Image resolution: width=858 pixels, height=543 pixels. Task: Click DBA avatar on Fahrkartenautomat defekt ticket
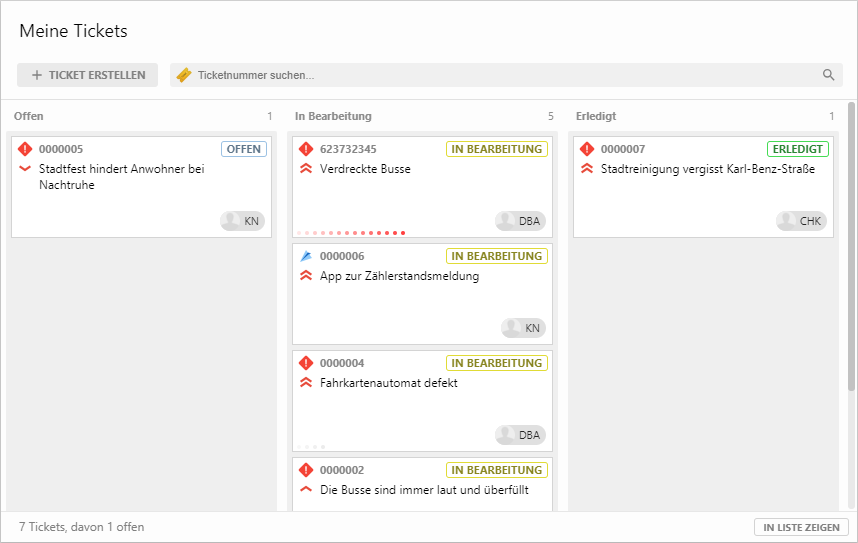pos(521,435)
